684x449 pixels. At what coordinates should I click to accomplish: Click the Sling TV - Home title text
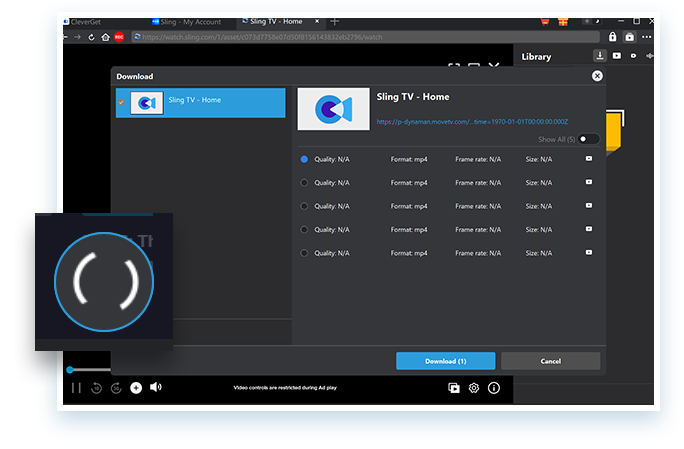click(x=413, y=97)
